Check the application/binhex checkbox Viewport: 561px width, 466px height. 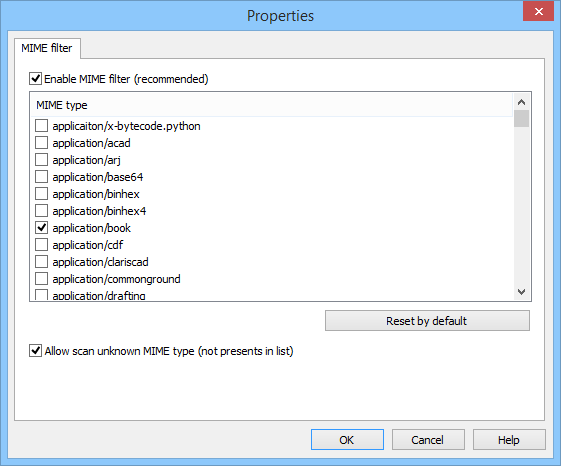[42, 194]
